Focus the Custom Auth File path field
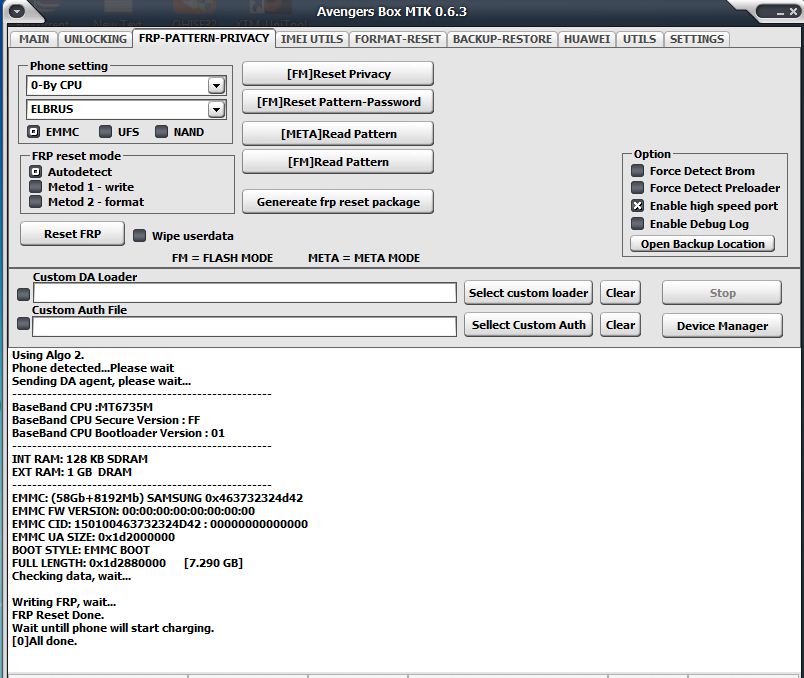The width and height of the screenshot is (804, 678). pos(244,327)
